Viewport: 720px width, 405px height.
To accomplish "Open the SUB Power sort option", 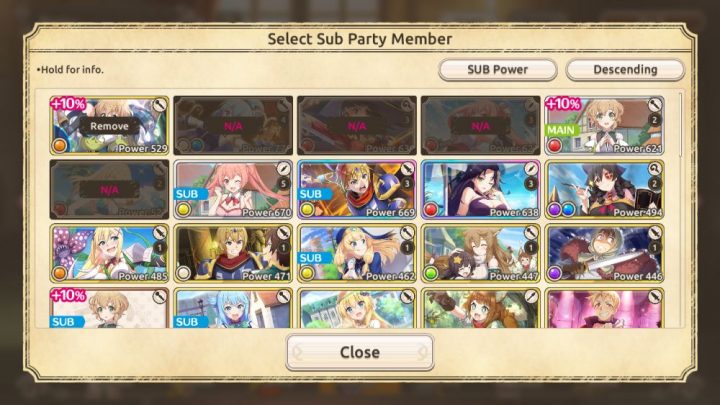I will click(x=498, y=70).
